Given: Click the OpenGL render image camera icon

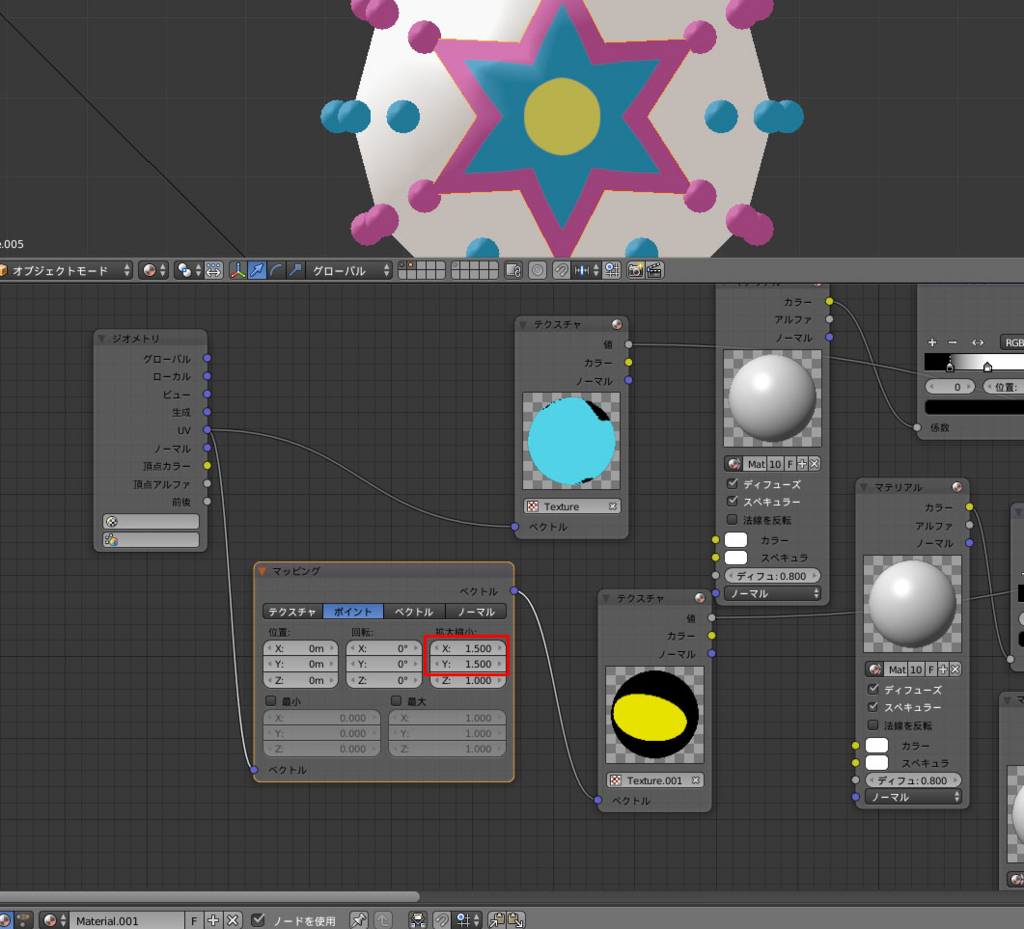Looking at the screenshot, I should (635, 270).
